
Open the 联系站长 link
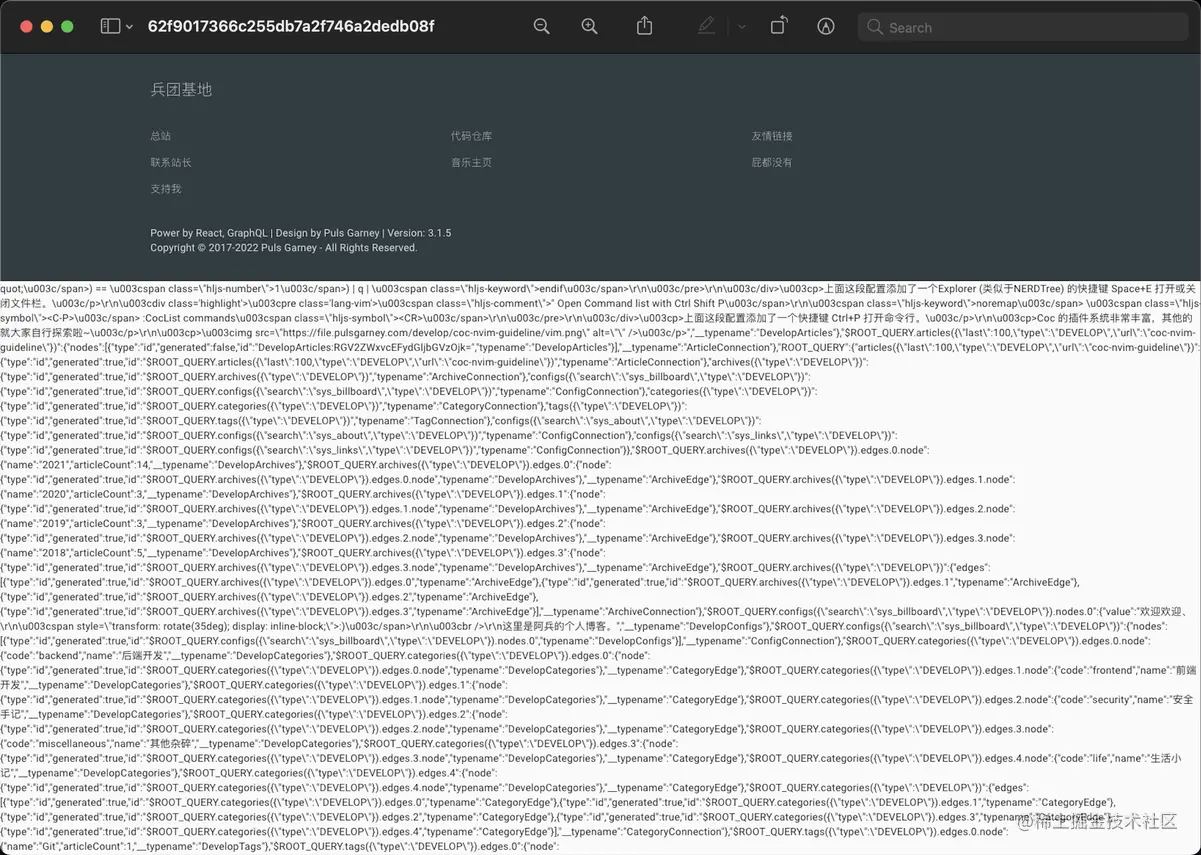click(171, 162)
